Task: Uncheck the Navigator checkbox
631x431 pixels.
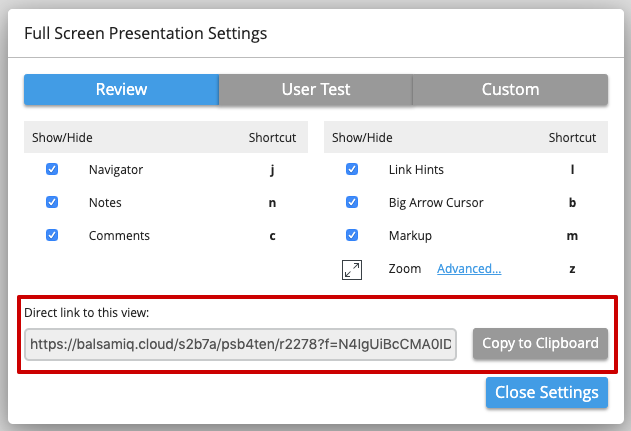Action: (x=52, y=170)
